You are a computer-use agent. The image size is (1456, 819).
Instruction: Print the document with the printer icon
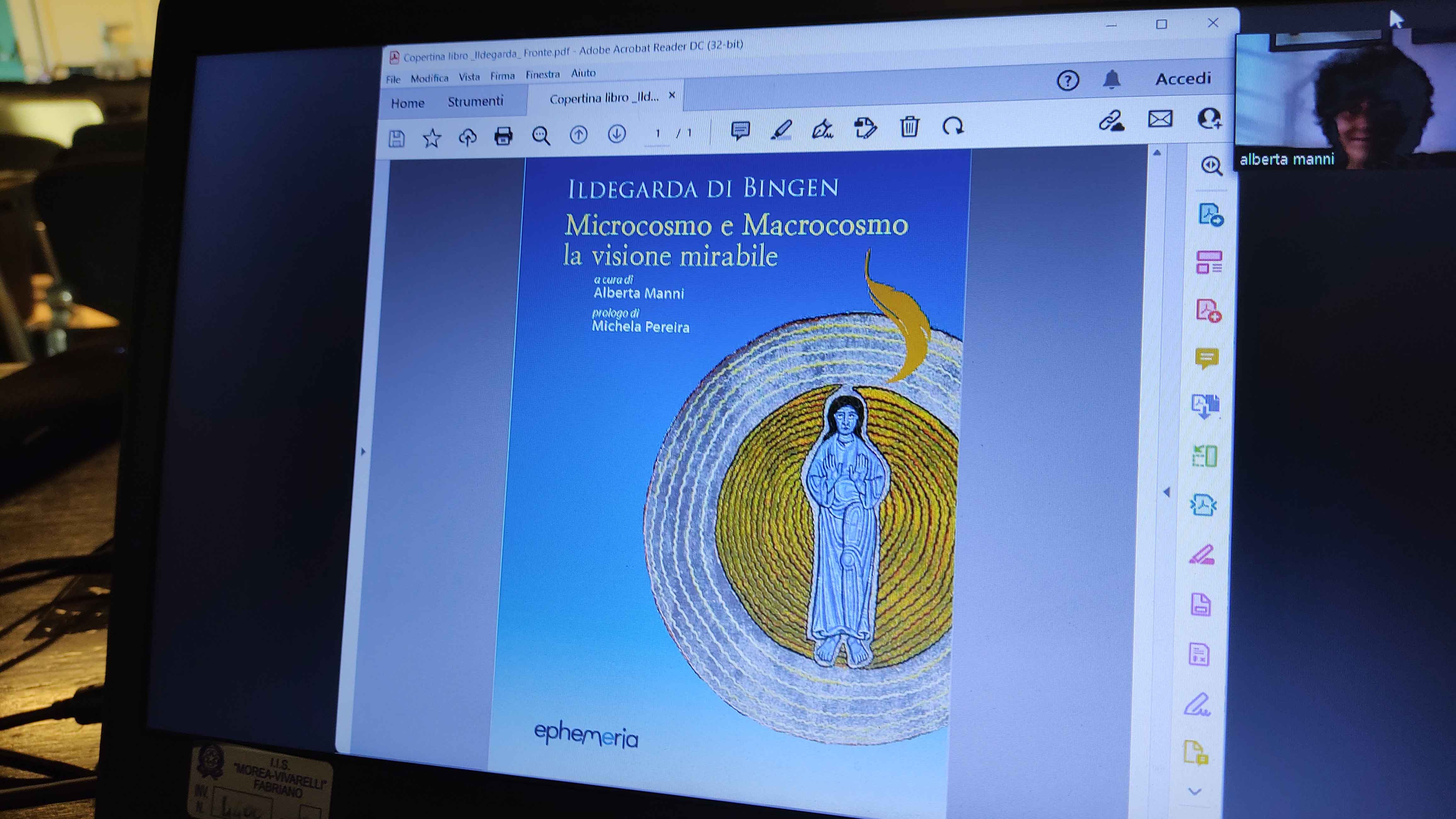pyautogui.click(x=503, y=136)
